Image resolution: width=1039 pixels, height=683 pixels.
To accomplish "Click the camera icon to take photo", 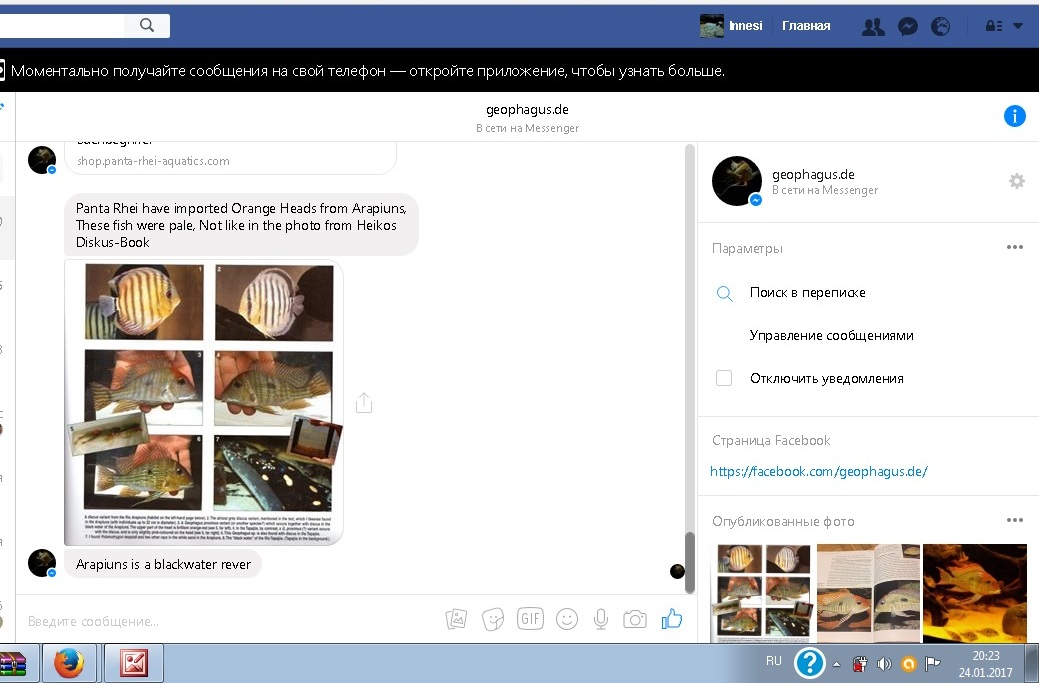I will [x=635, y=620].
